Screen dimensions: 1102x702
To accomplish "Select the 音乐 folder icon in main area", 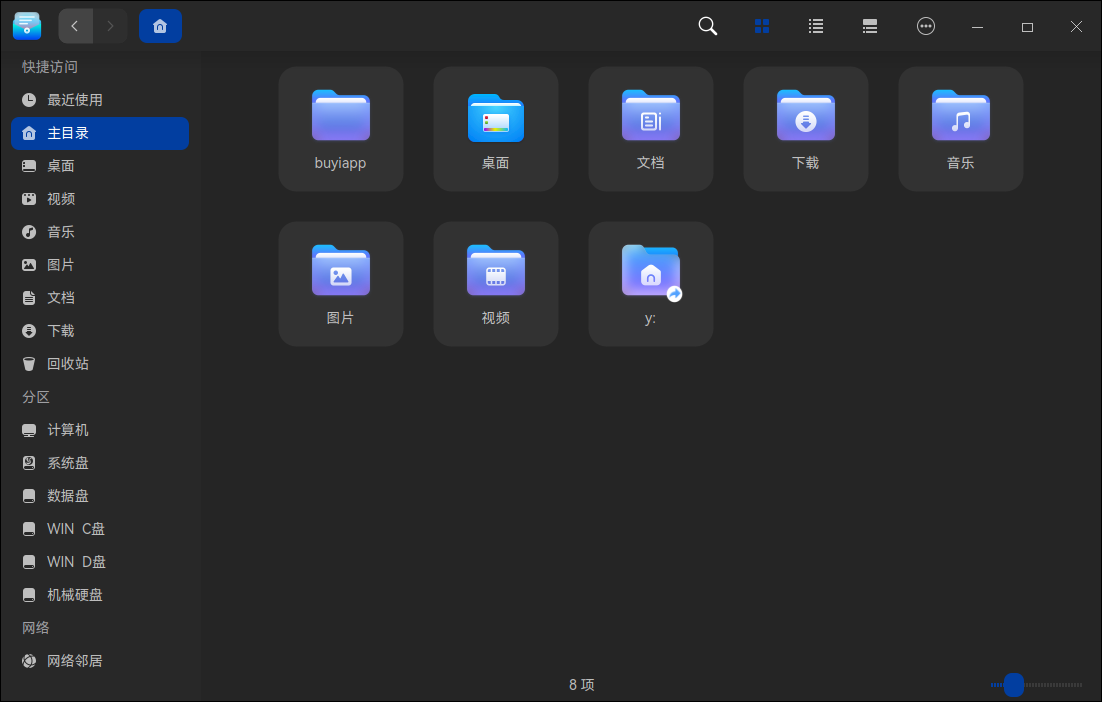I will (961, 129).
